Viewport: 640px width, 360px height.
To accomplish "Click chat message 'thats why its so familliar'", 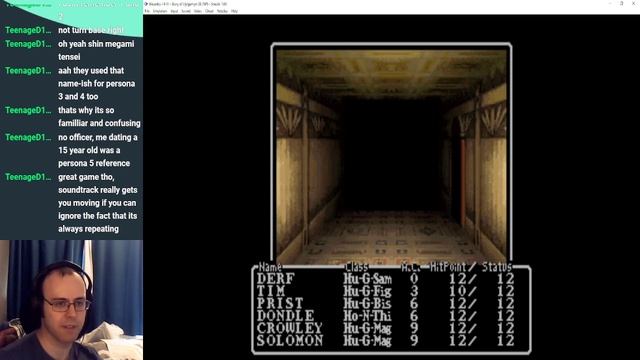I will [99, 117].
